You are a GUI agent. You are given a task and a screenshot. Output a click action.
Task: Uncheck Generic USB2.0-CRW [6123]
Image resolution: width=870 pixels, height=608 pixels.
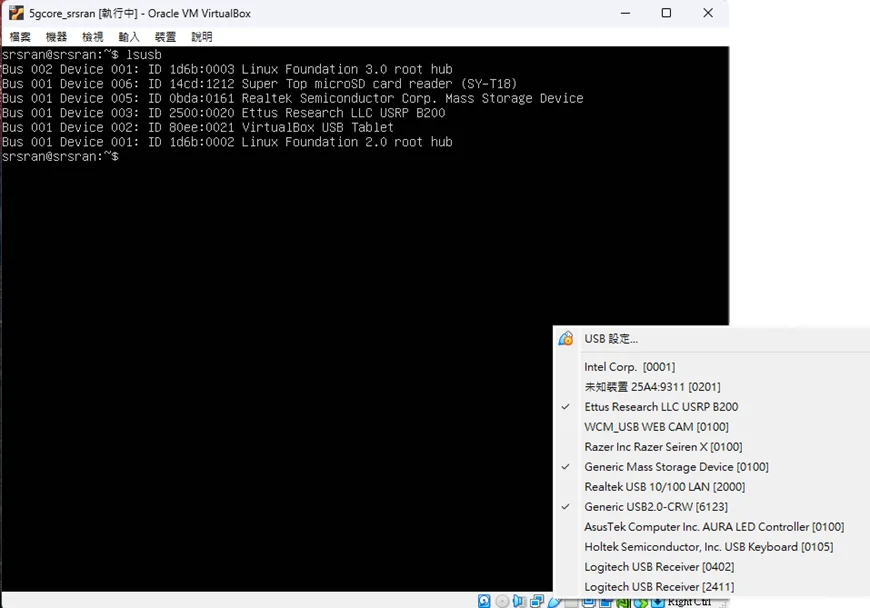(712, 506)
